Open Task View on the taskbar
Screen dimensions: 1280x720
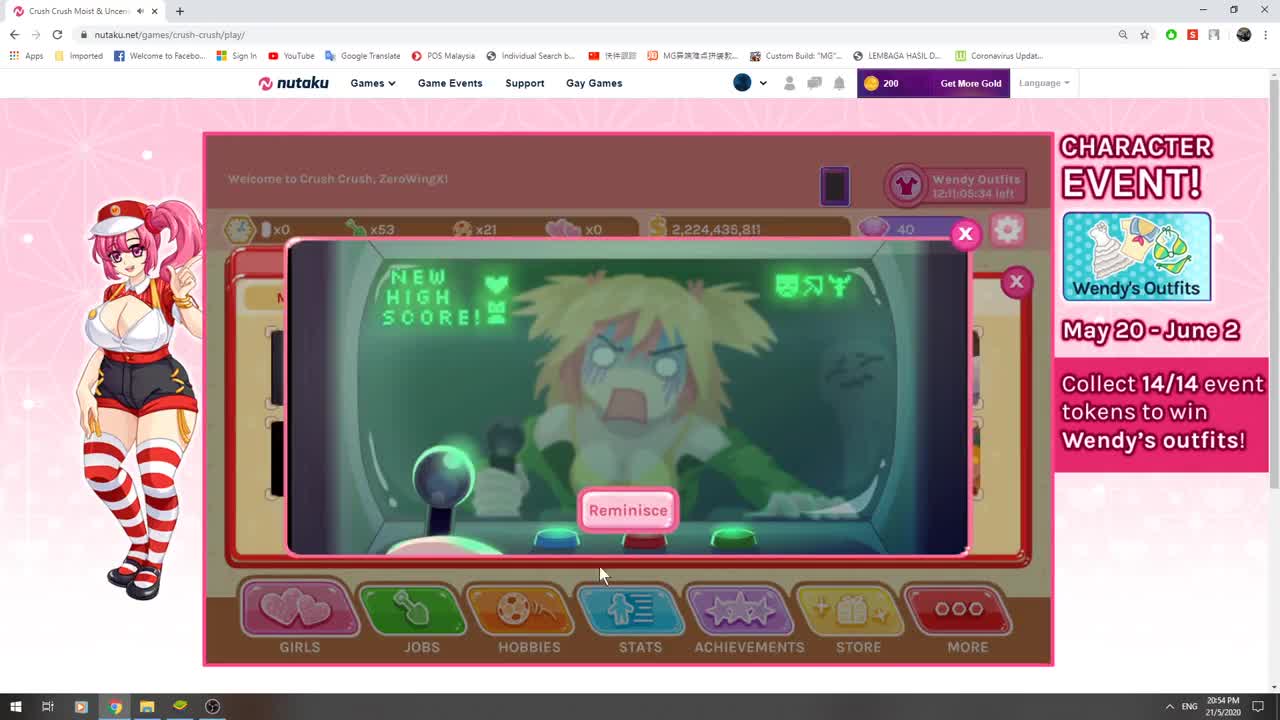click(x=47, y=706)
